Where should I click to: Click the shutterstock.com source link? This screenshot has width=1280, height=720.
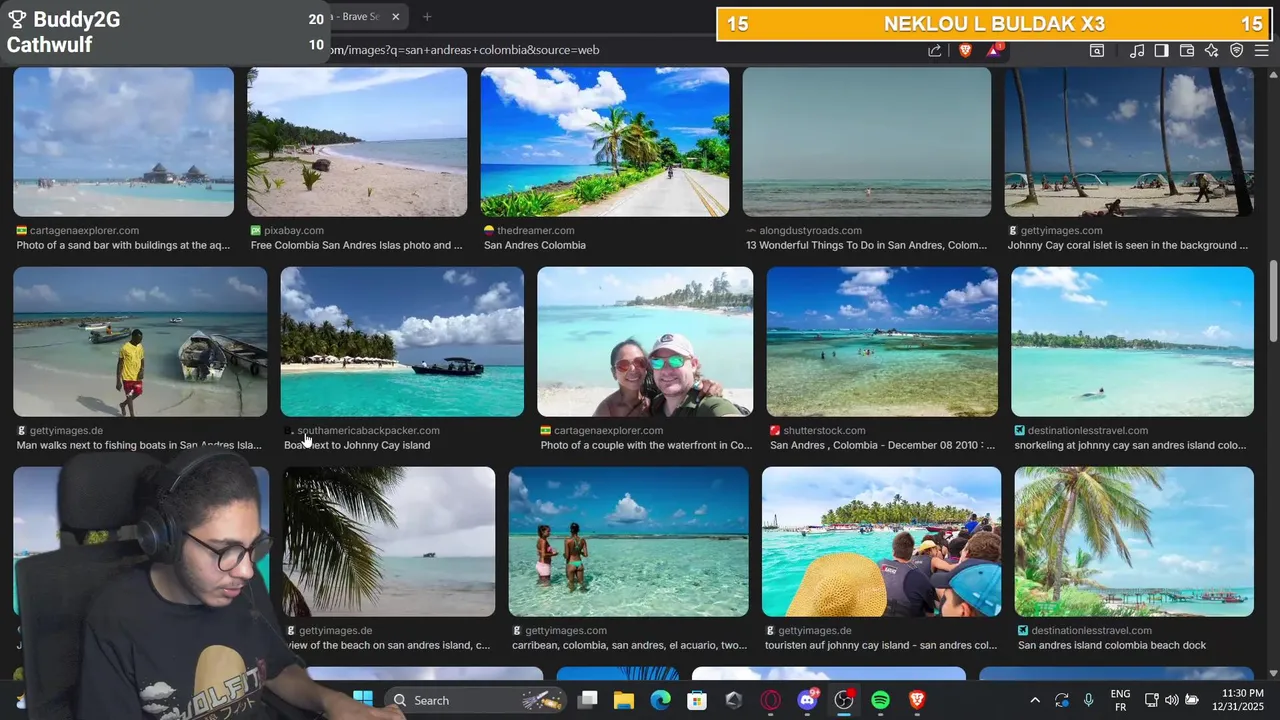click(825, 430)
